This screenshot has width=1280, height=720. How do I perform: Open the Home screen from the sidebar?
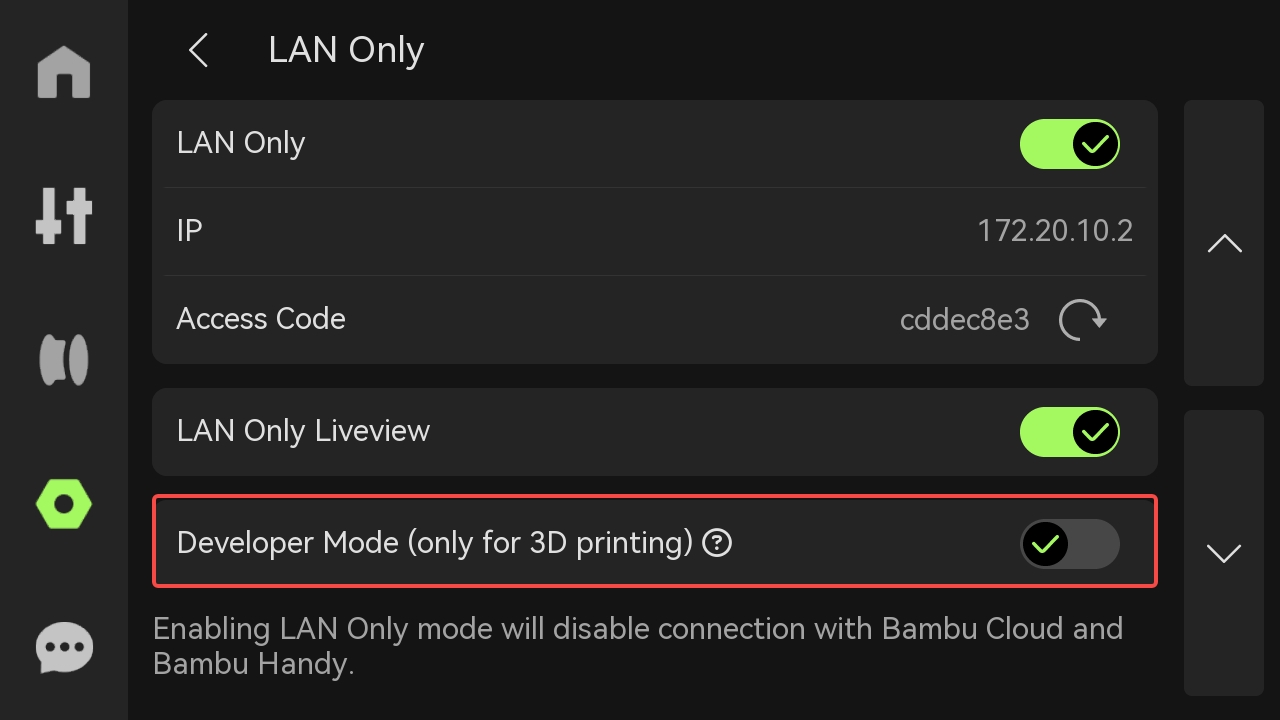(63, 72)
